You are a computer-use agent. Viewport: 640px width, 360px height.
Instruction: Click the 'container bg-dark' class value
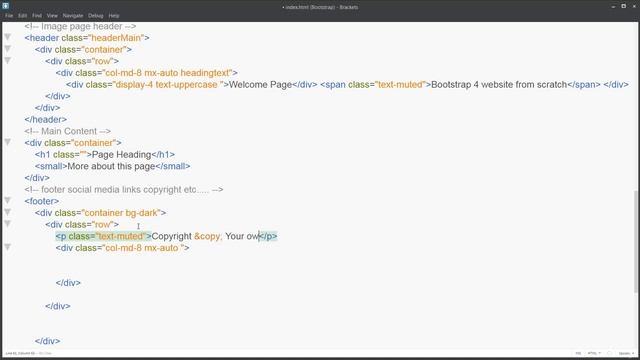pos(121,213)
